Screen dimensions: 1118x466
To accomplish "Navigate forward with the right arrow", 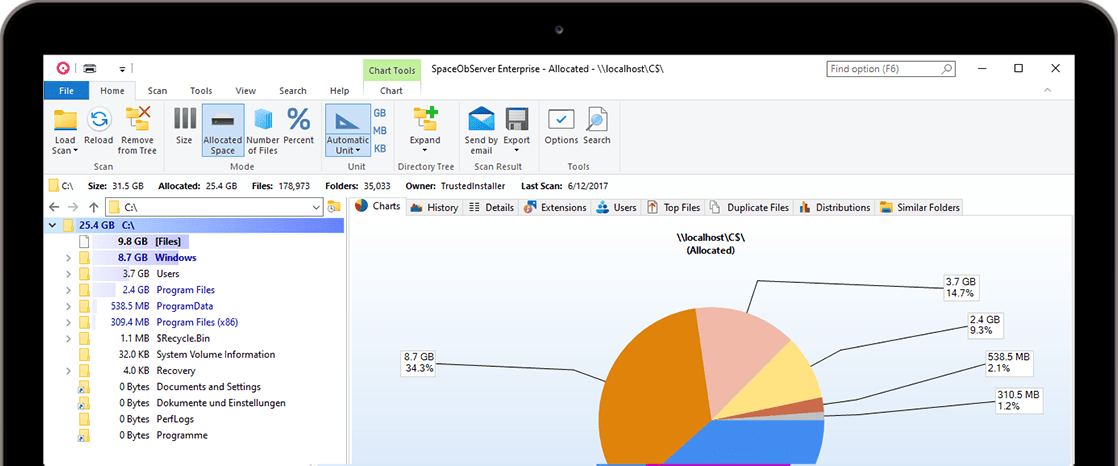I will tap(73, 207).
